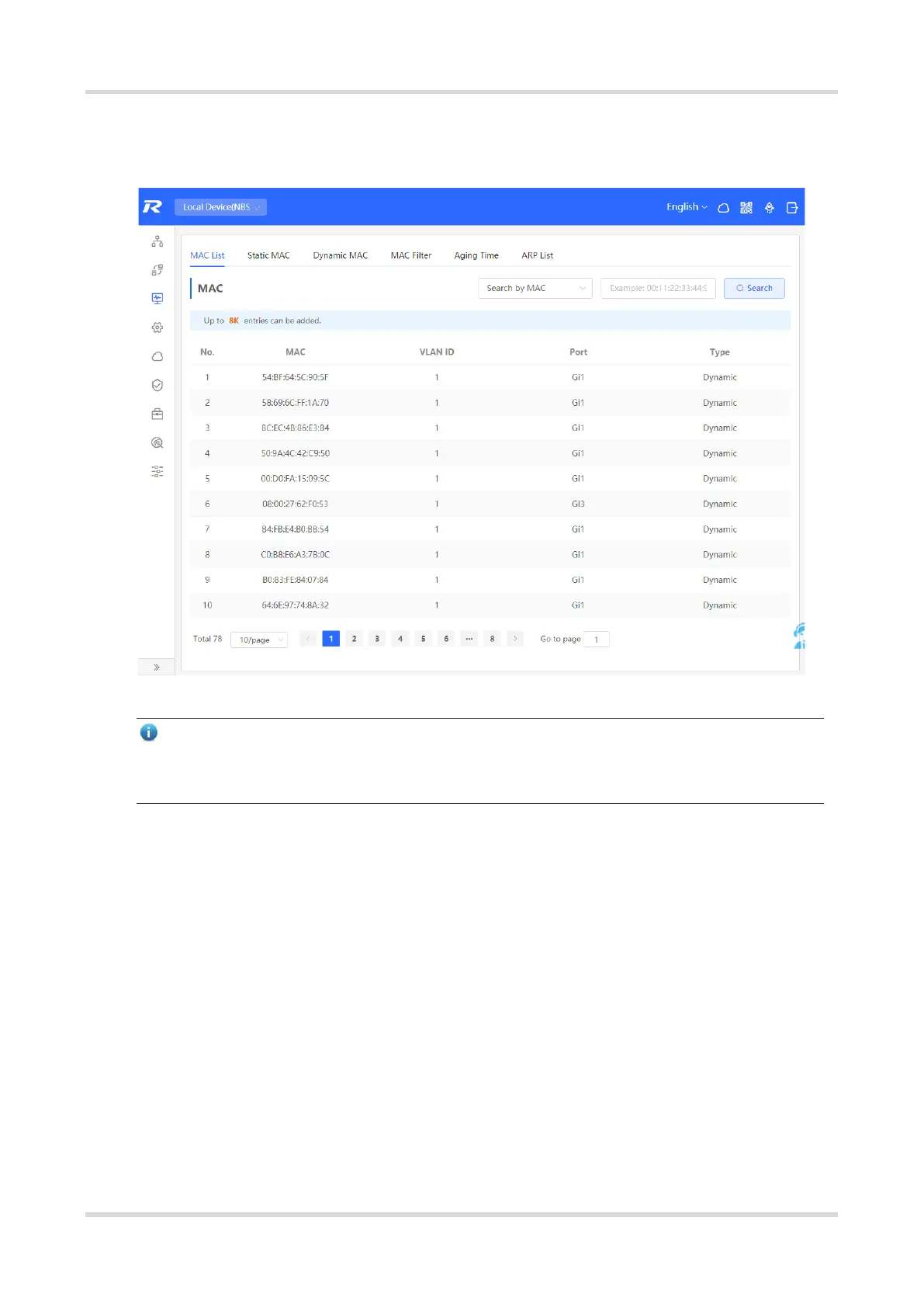
Task: Click the logout icon in header
Action: click(x=792, y=207)
